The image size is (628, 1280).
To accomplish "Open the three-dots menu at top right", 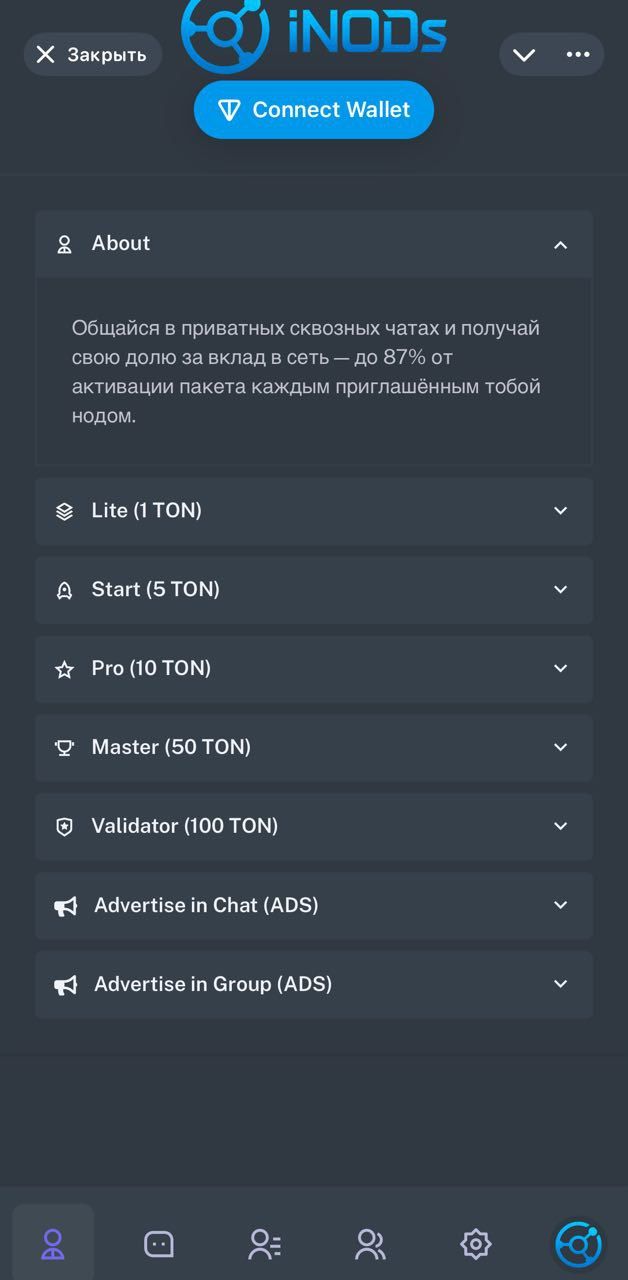I will coord(578,55).
